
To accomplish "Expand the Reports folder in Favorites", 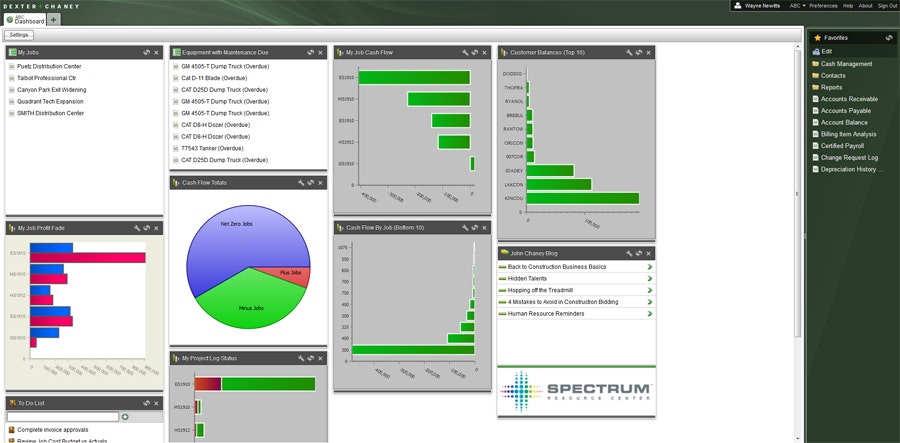I will click(831, 87).
